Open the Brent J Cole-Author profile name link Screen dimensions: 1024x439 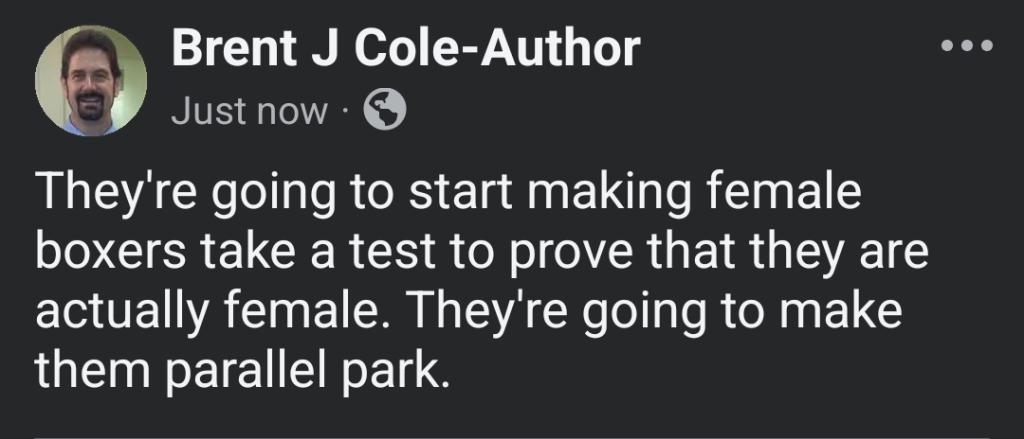(x=405, y=49)
